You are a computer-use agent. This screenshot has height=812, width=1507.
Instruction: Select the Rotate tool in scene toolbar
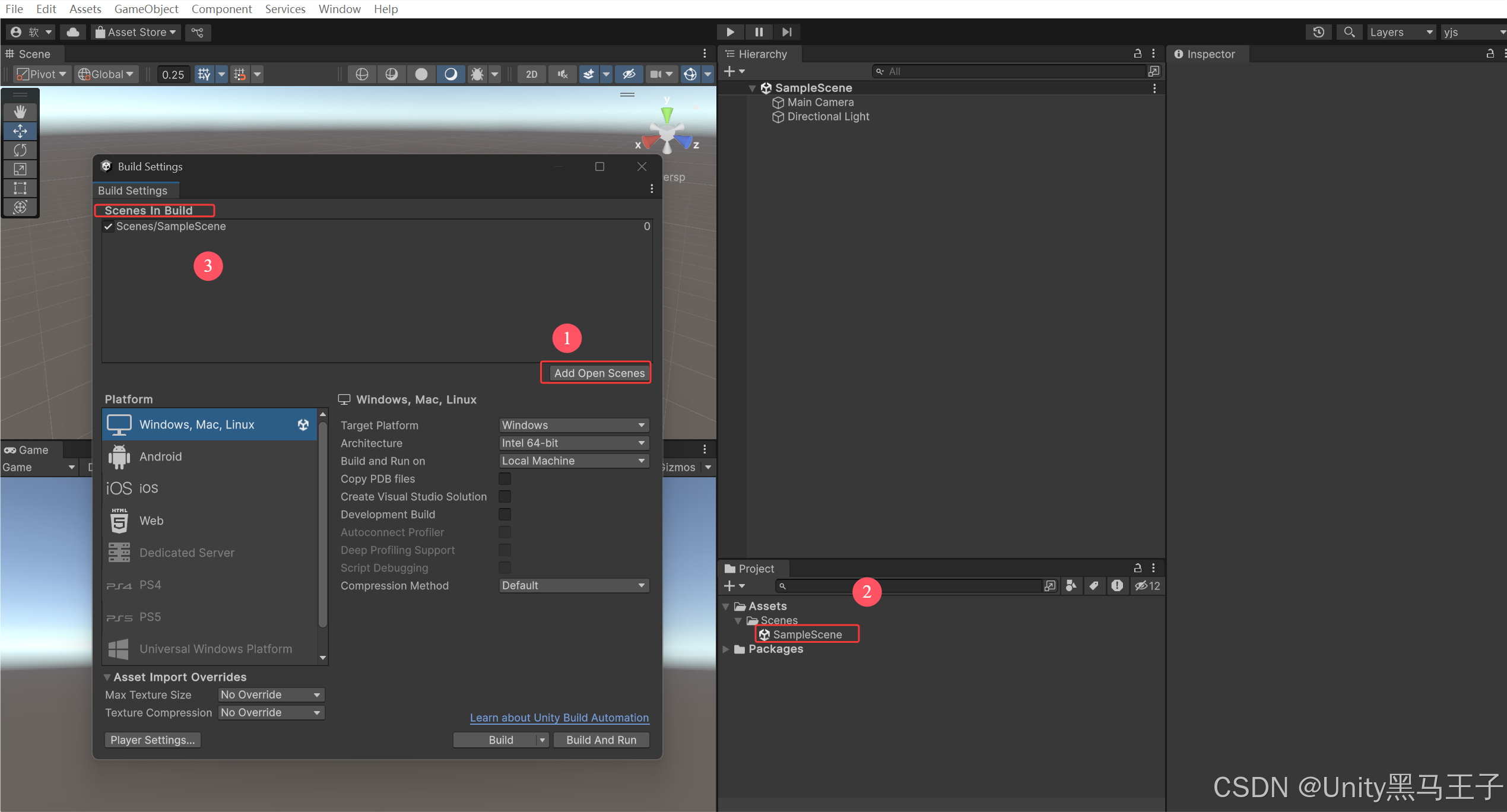click(x=20, y=150)
